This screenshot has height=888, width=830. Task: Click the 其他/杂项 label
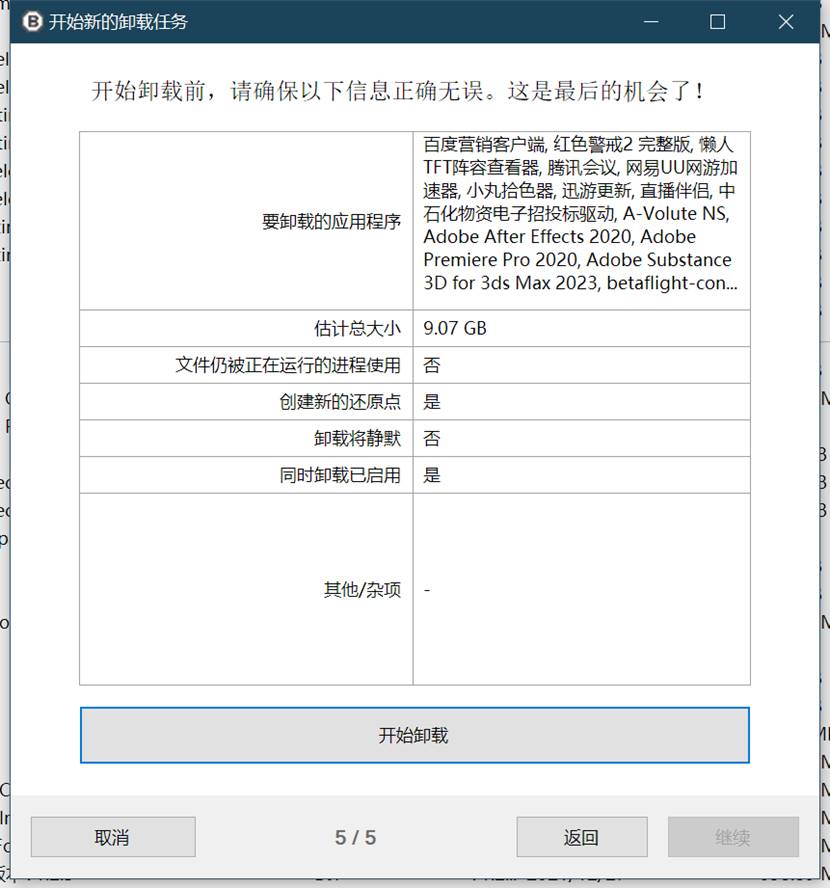(362, 590)
